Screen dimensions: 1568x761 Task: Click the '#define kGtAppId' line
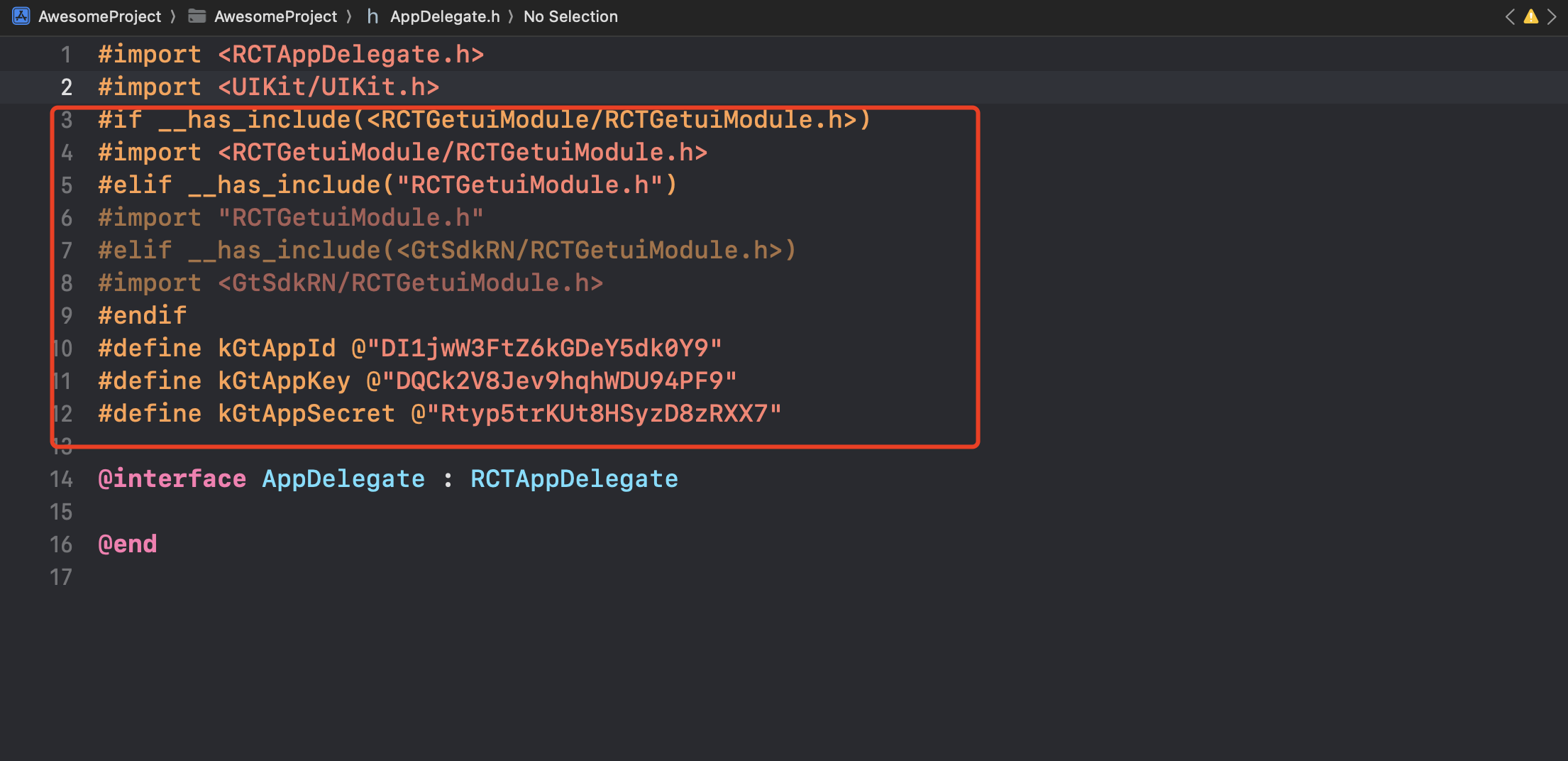[410, 349]
